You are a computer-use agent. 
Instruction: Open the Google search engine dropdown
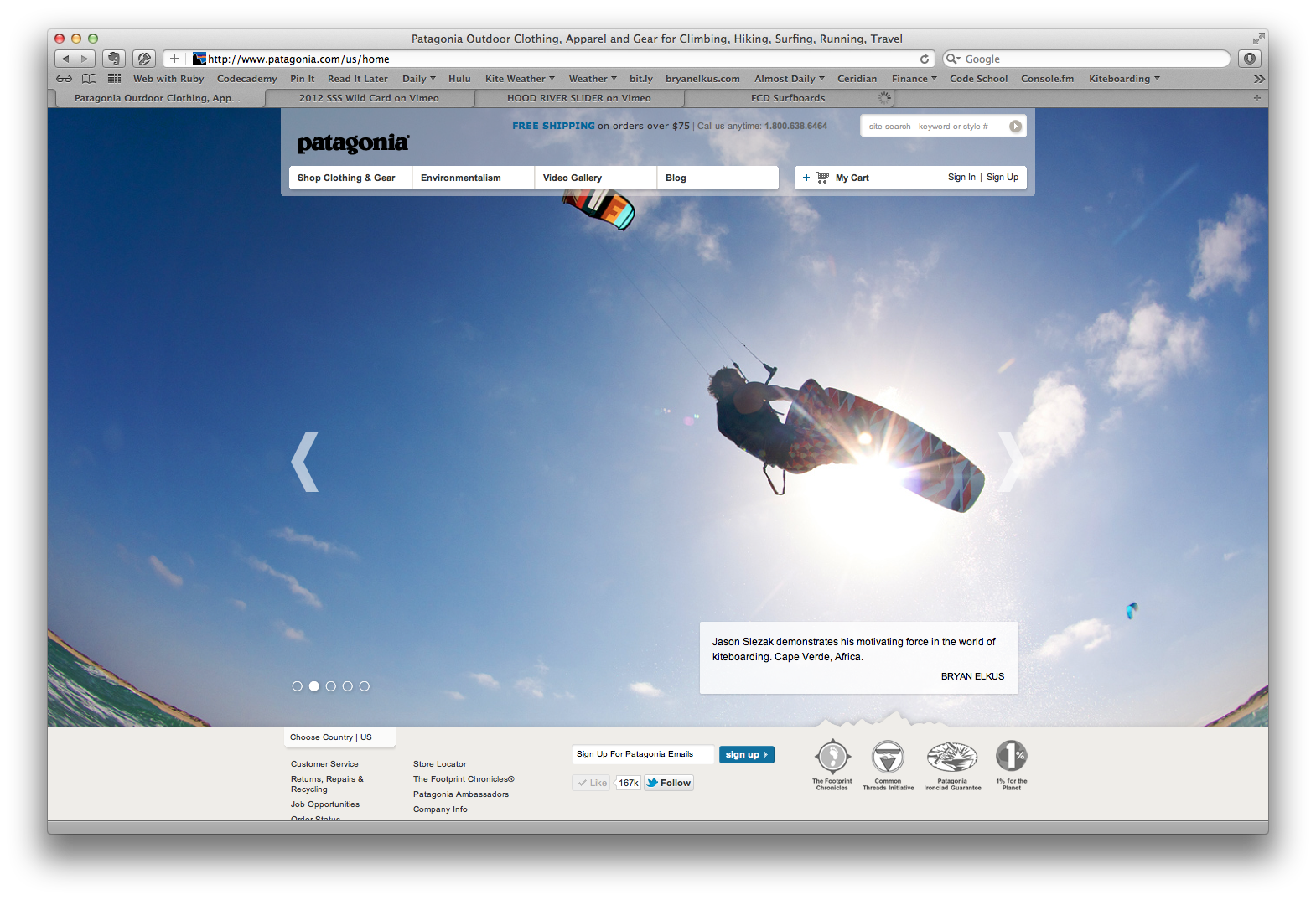pyautogui.click(x=953, y=59)
